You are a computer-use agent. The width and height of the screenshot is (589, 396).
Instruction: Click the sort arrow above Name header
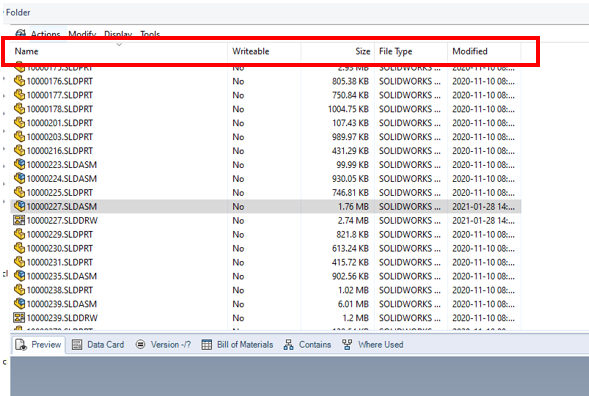119,44
